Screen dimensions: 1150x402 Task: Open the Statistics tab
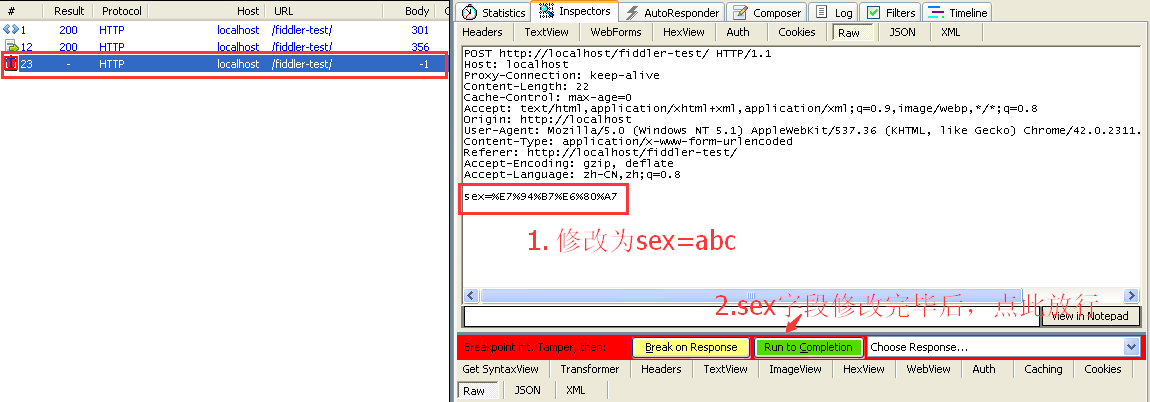coord(494,12)
